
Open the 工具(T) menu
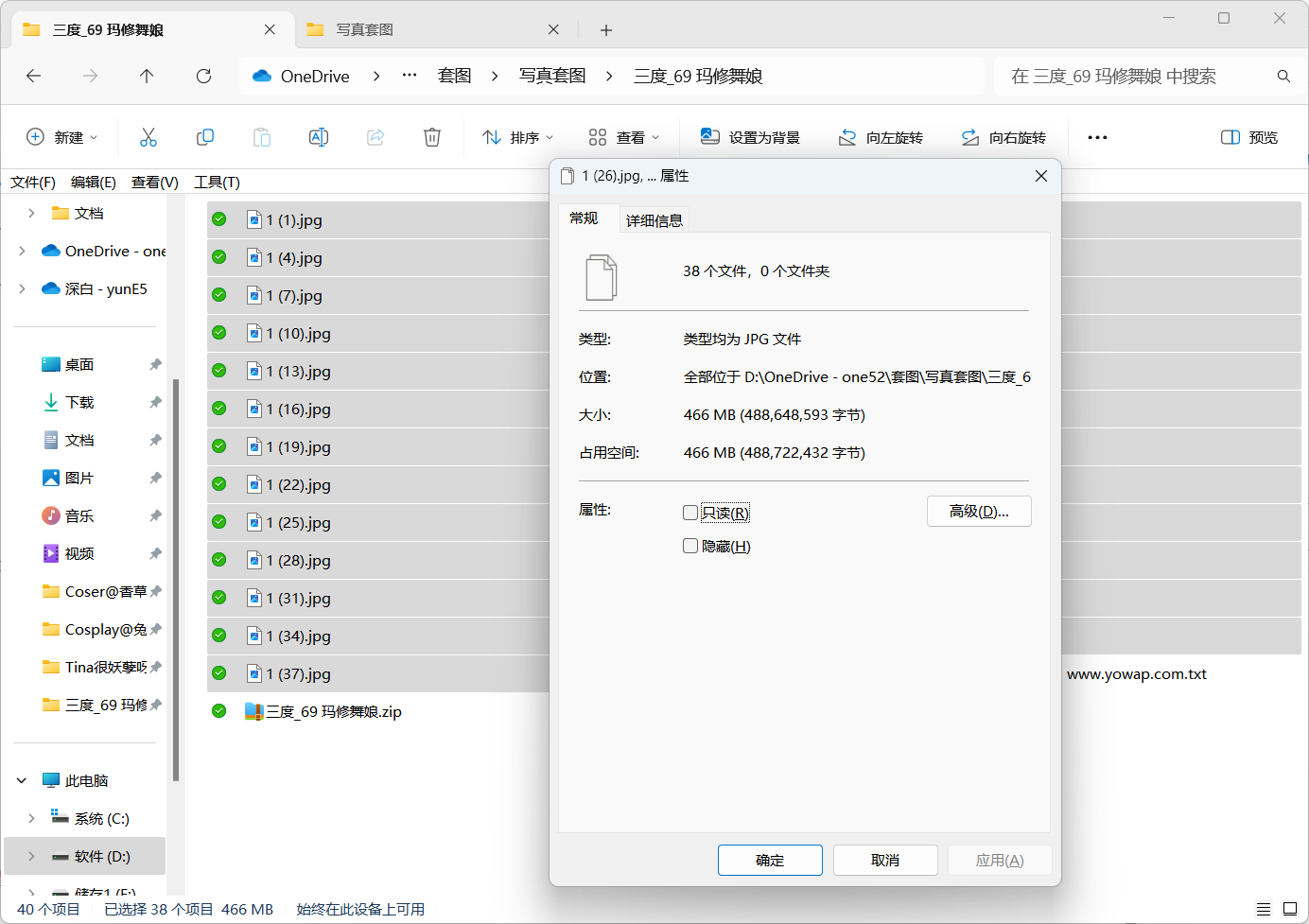click(217, 182)
